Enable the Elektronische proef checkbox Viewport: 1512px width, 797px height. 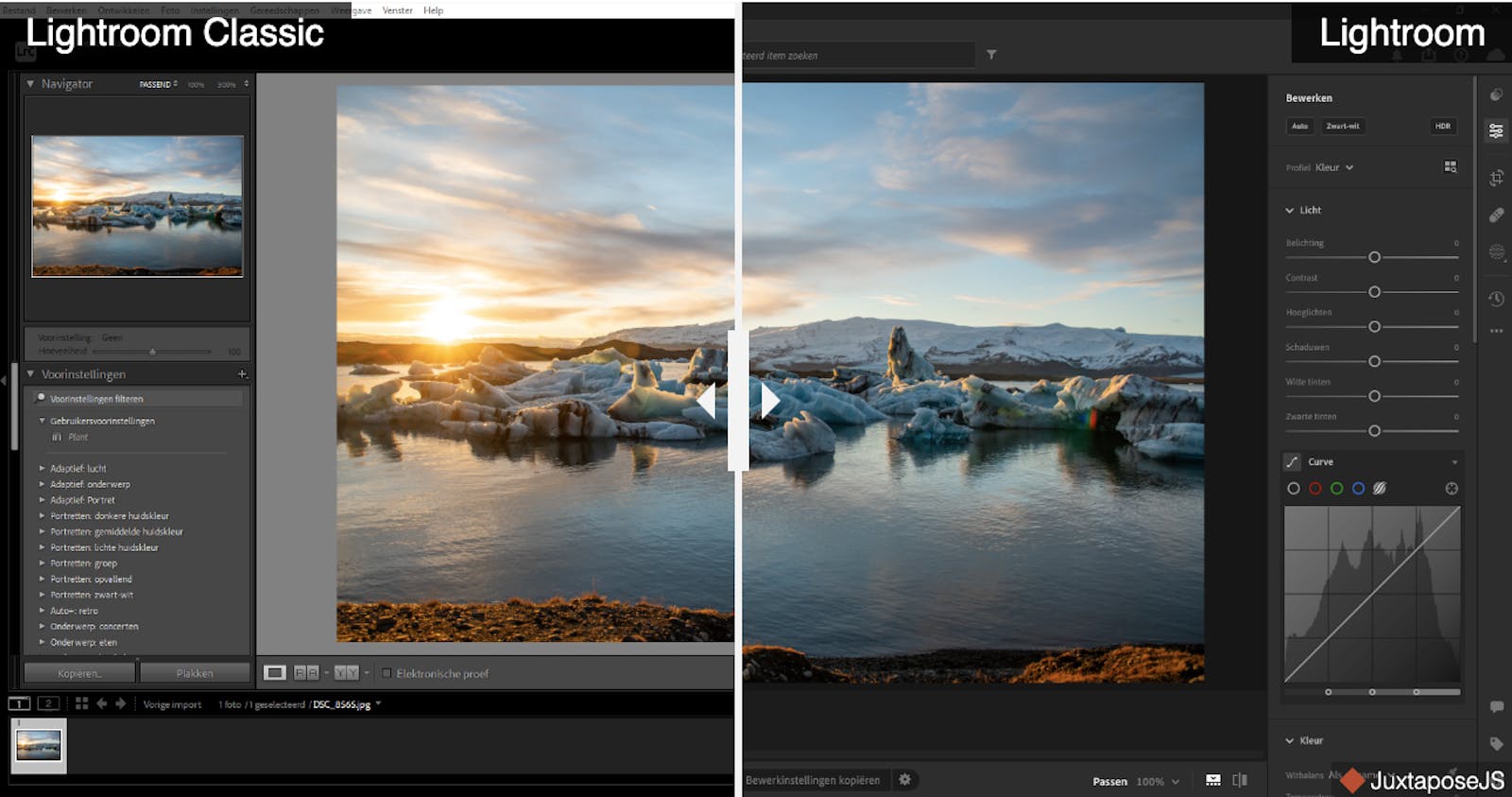point(387,673)
